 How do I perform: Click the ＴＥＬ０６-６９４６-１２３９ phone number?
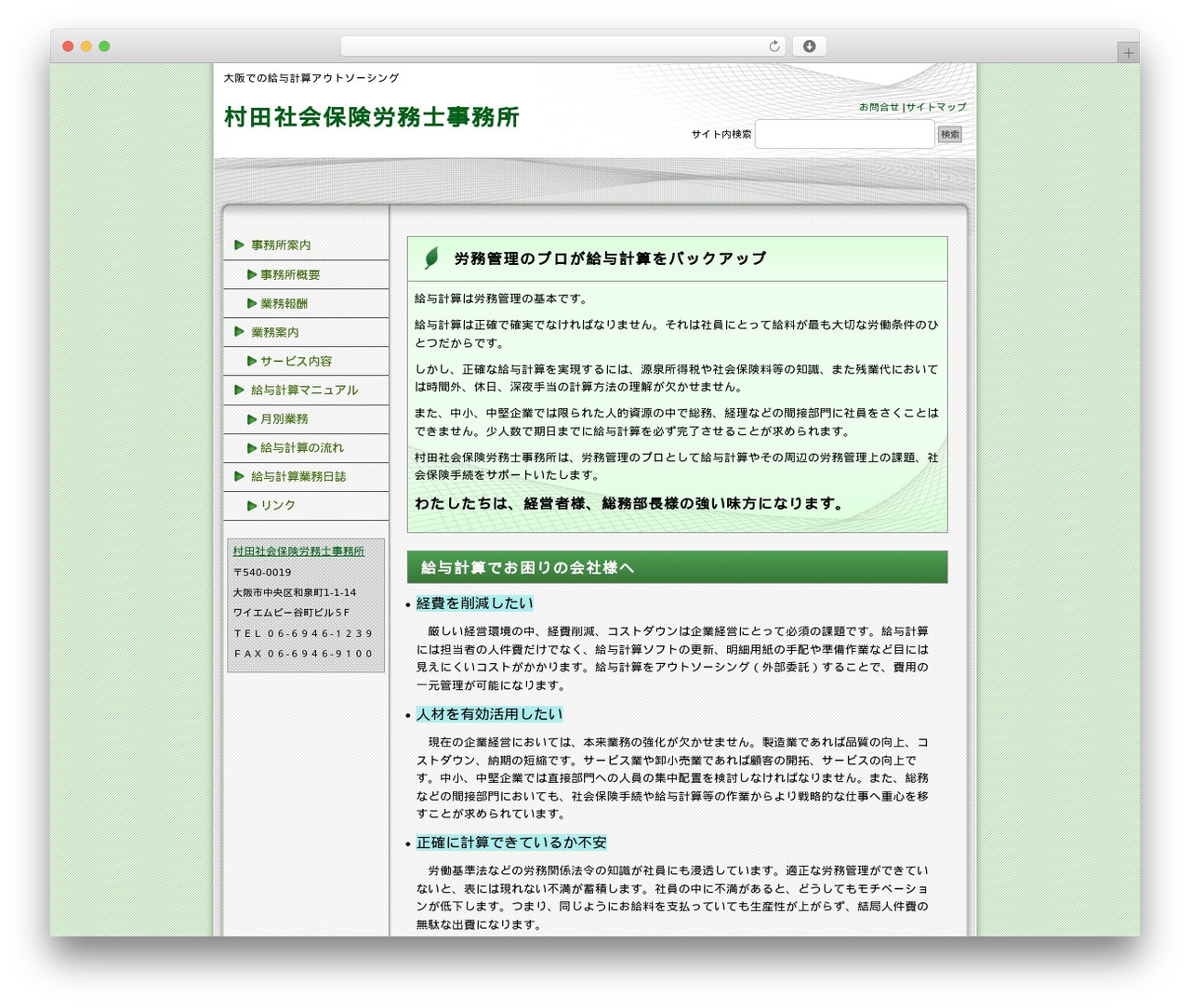[303, 633]
